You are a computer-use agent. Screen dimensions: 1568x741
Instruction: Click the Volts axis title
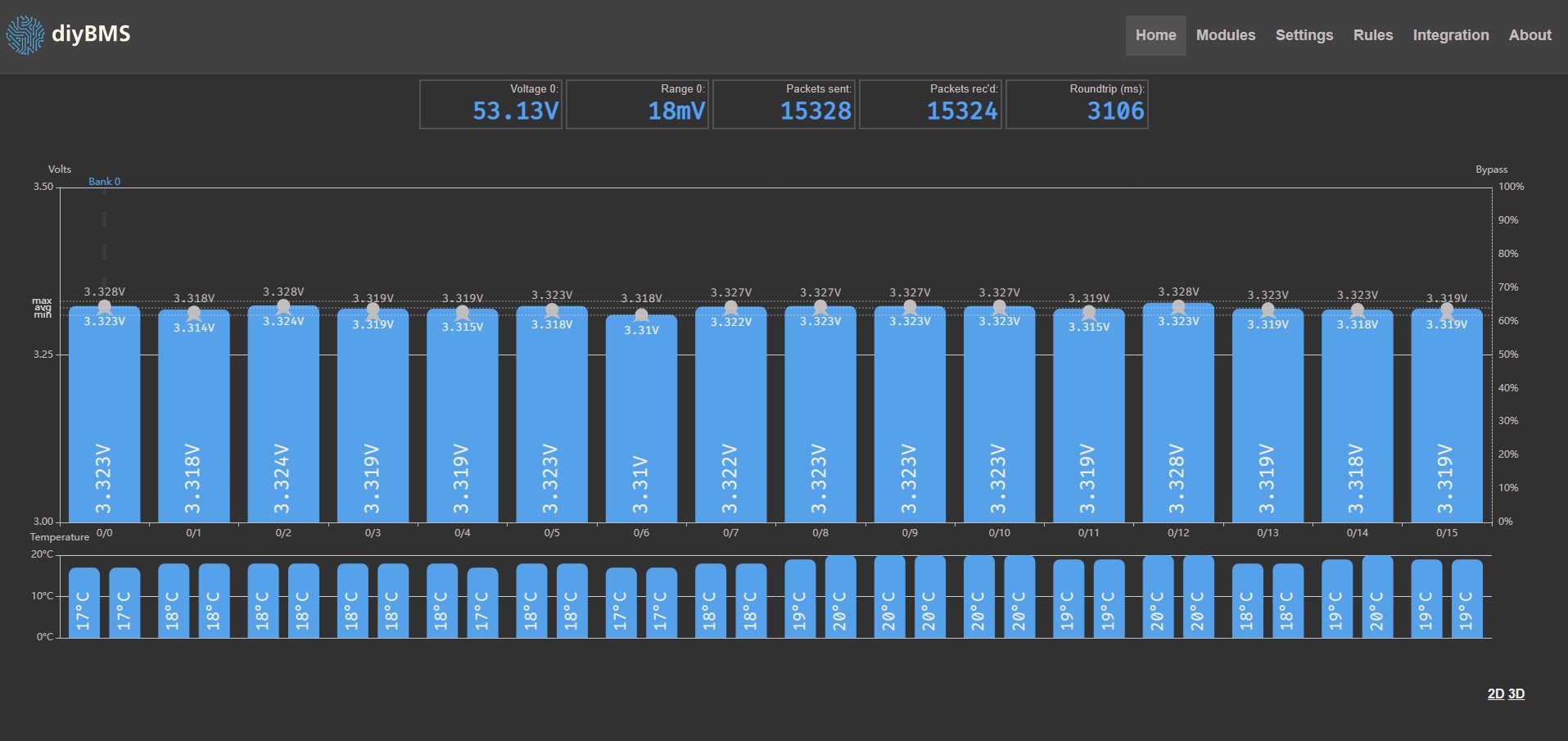pyautogui.click(x=60, y=169)
